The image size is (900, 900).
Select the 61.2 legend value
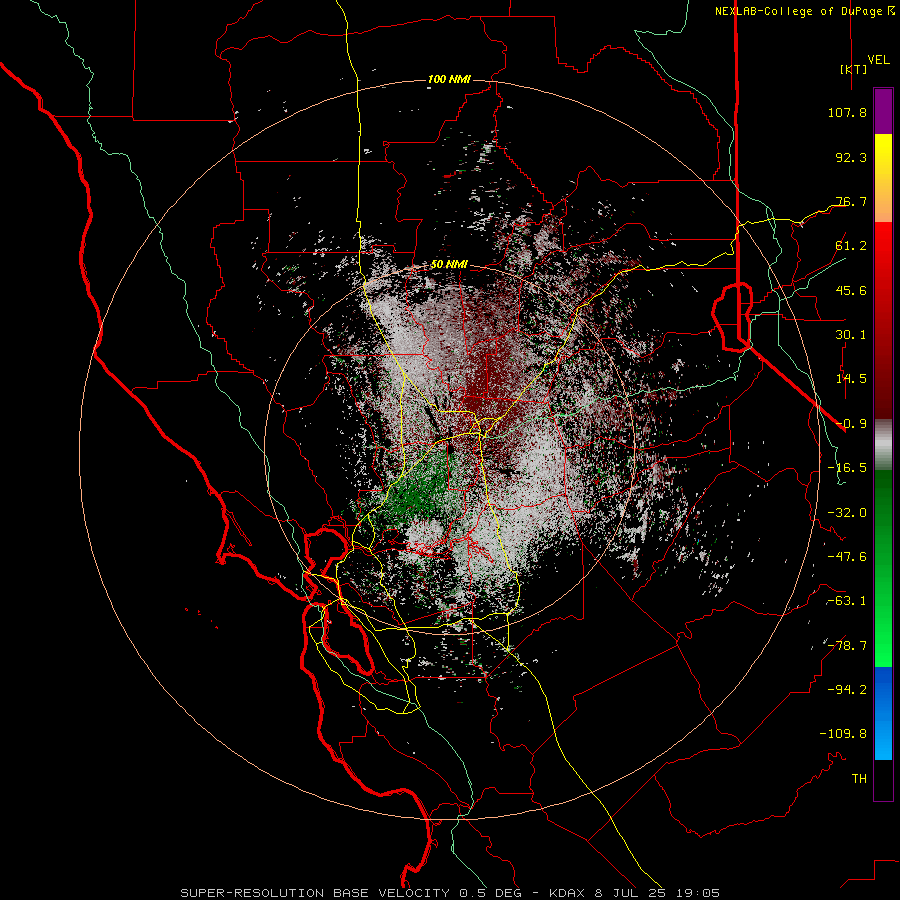tap(851, 246)
